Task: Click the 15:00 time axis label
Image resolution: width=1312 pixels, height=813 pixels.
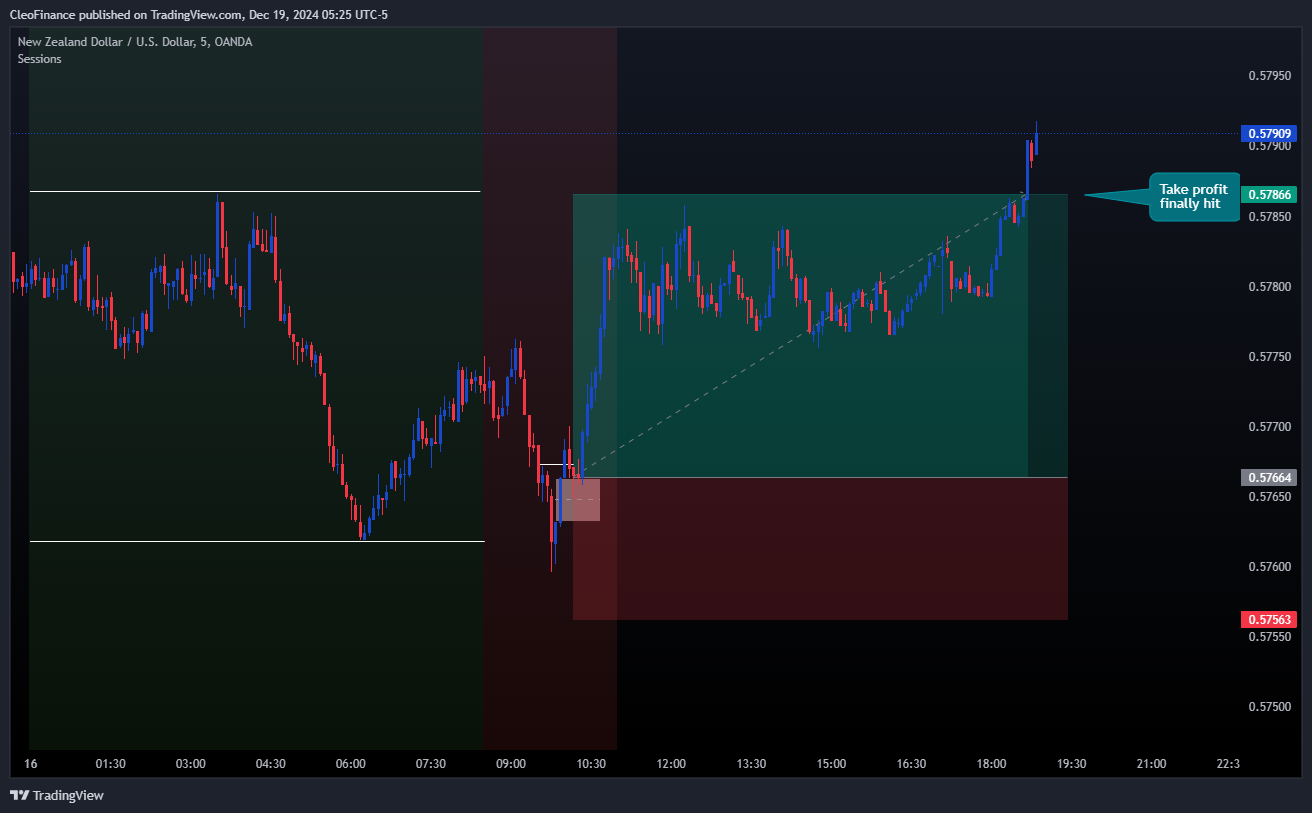Action: point(831,764)
